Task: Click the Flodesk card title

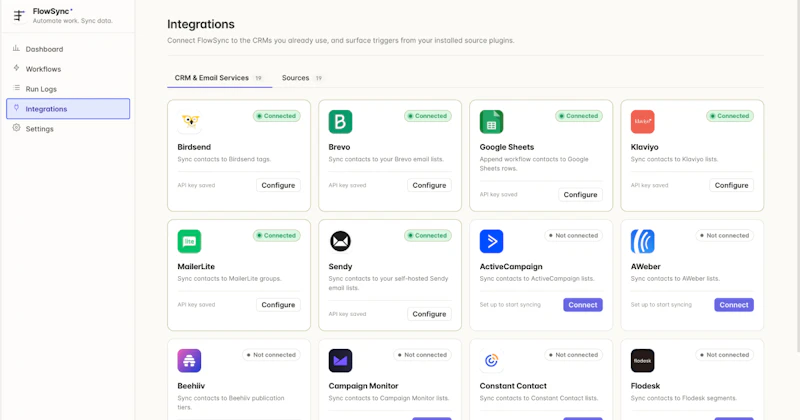Action: click(x=645, y=386)
